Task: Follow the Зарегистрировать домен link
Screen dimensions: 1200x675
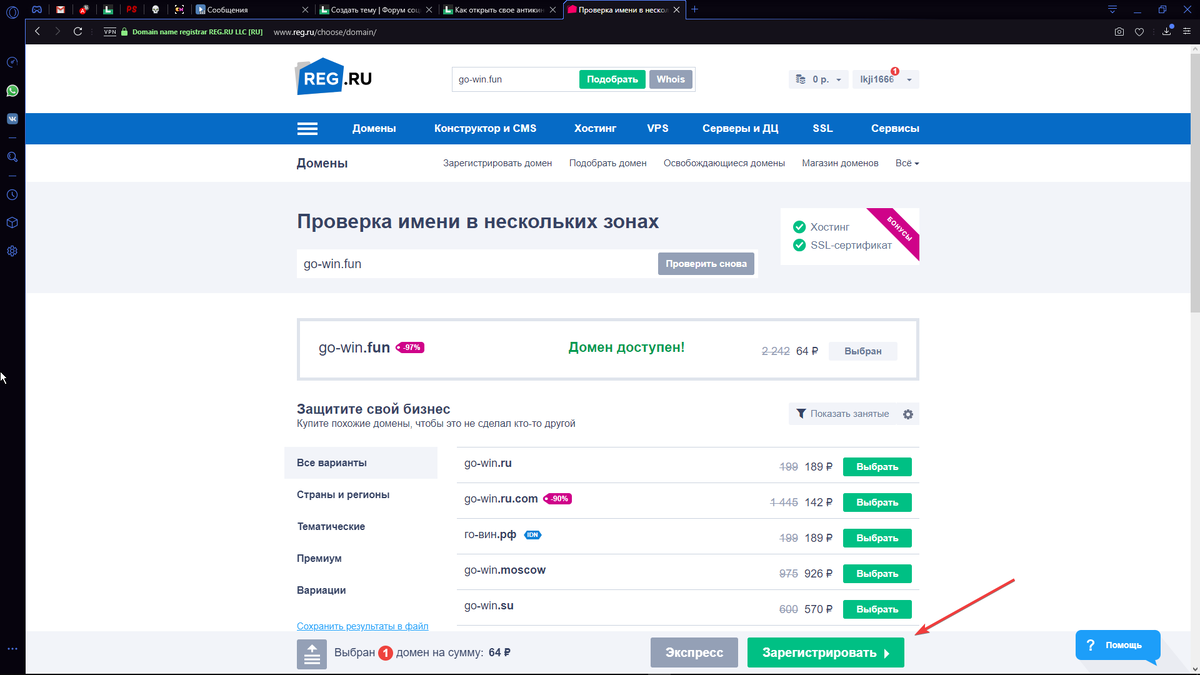Action: coord(497,163)
